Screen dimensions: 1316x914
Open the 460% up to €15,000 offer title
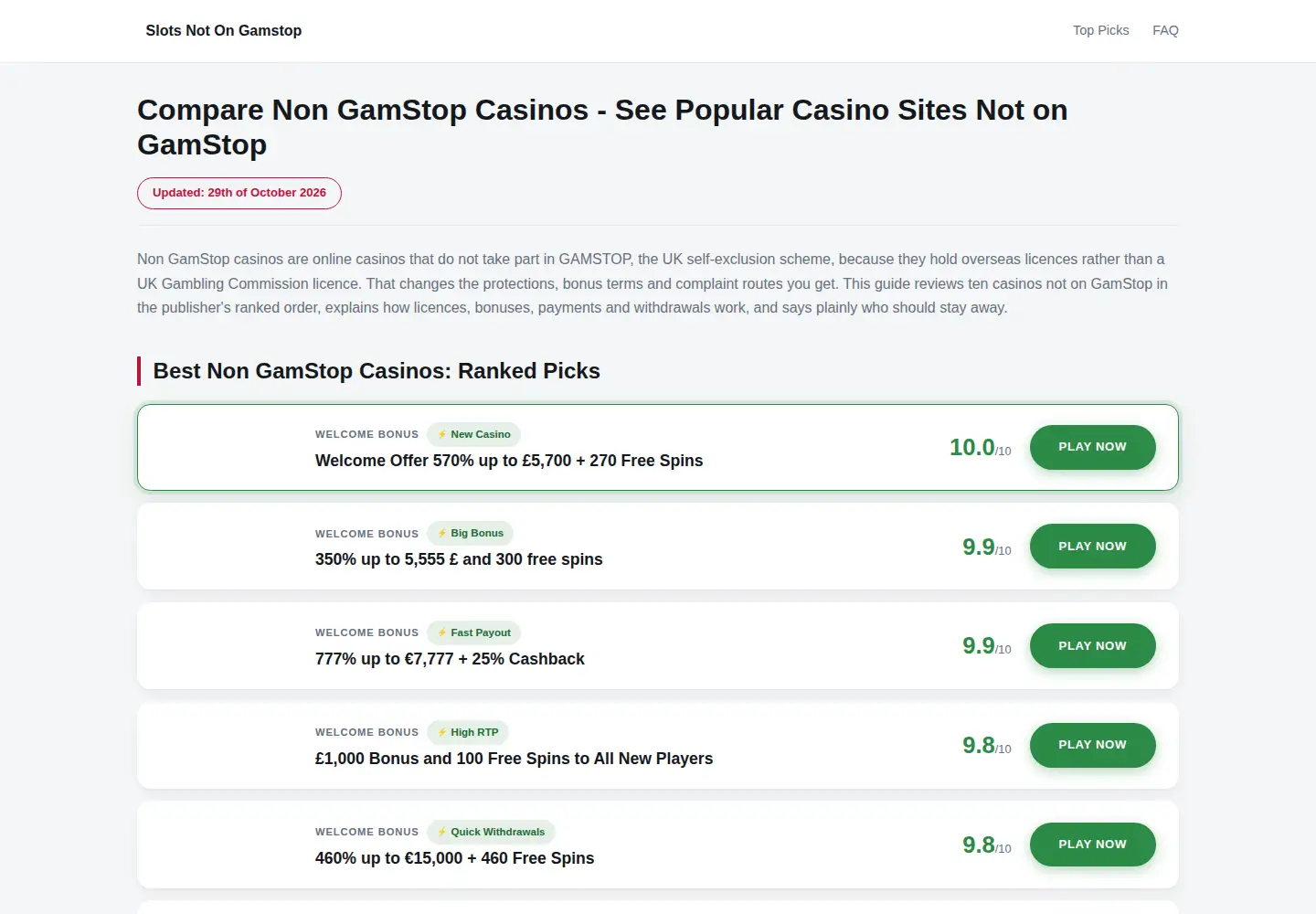click(454, 858)
